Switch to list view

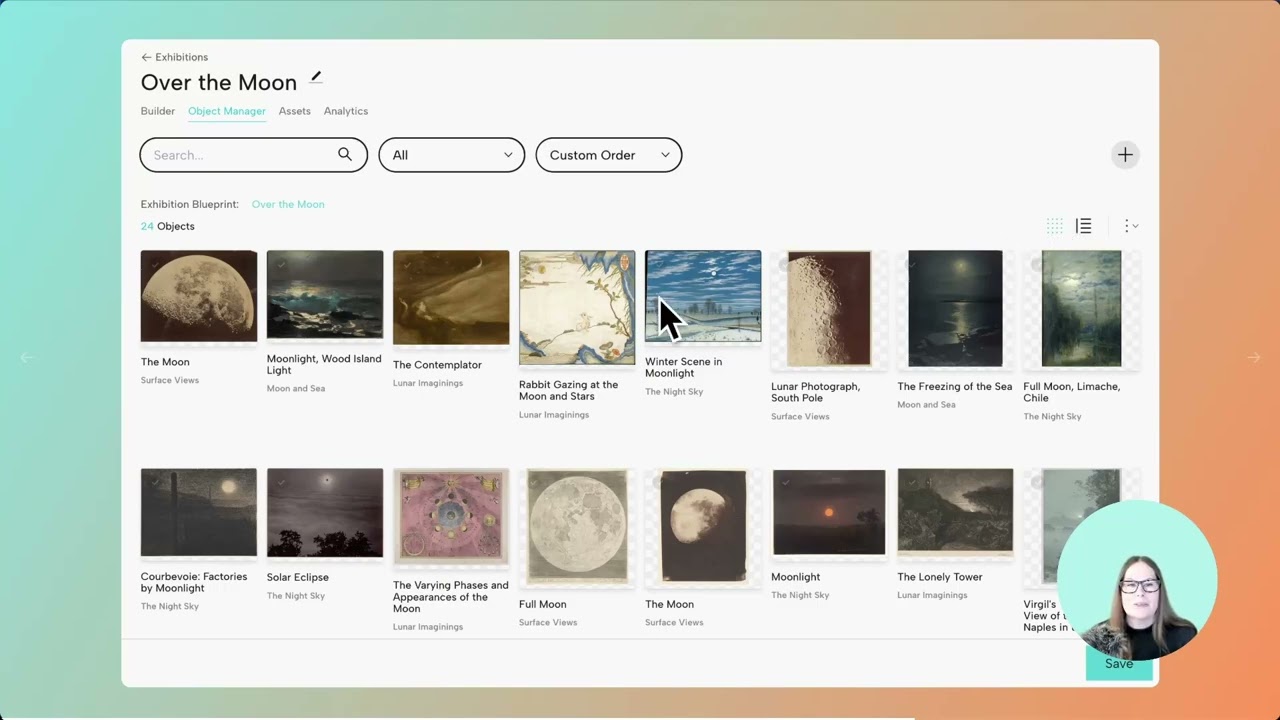point(1084,226)
